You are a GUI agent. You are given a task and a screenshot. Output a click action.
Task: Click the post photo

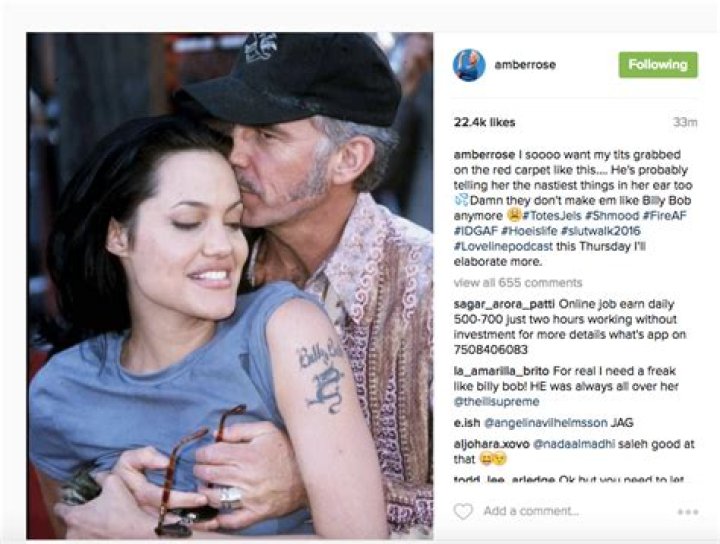tap(230, 285)
